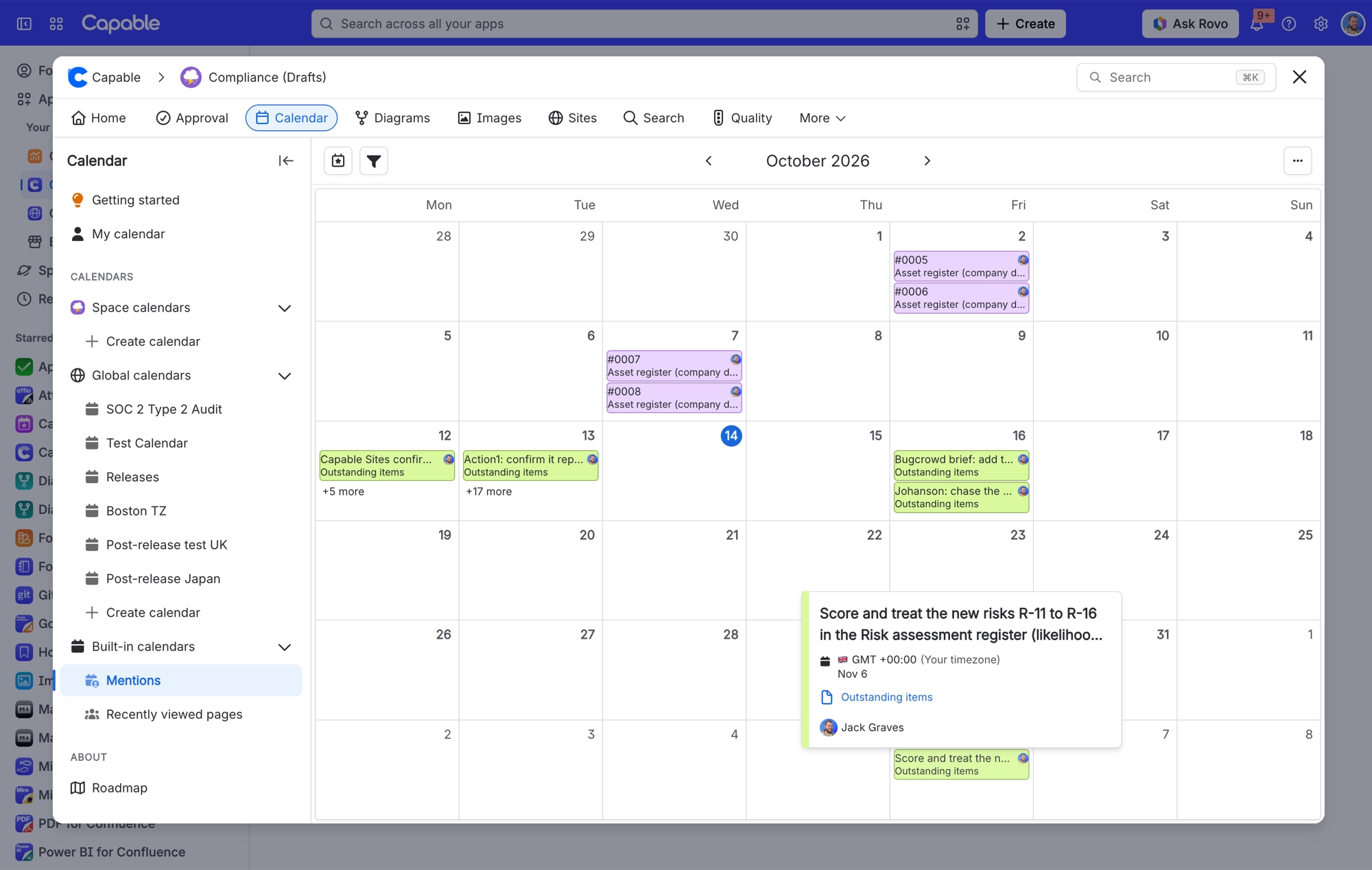Switch to the Home tab

99,118
